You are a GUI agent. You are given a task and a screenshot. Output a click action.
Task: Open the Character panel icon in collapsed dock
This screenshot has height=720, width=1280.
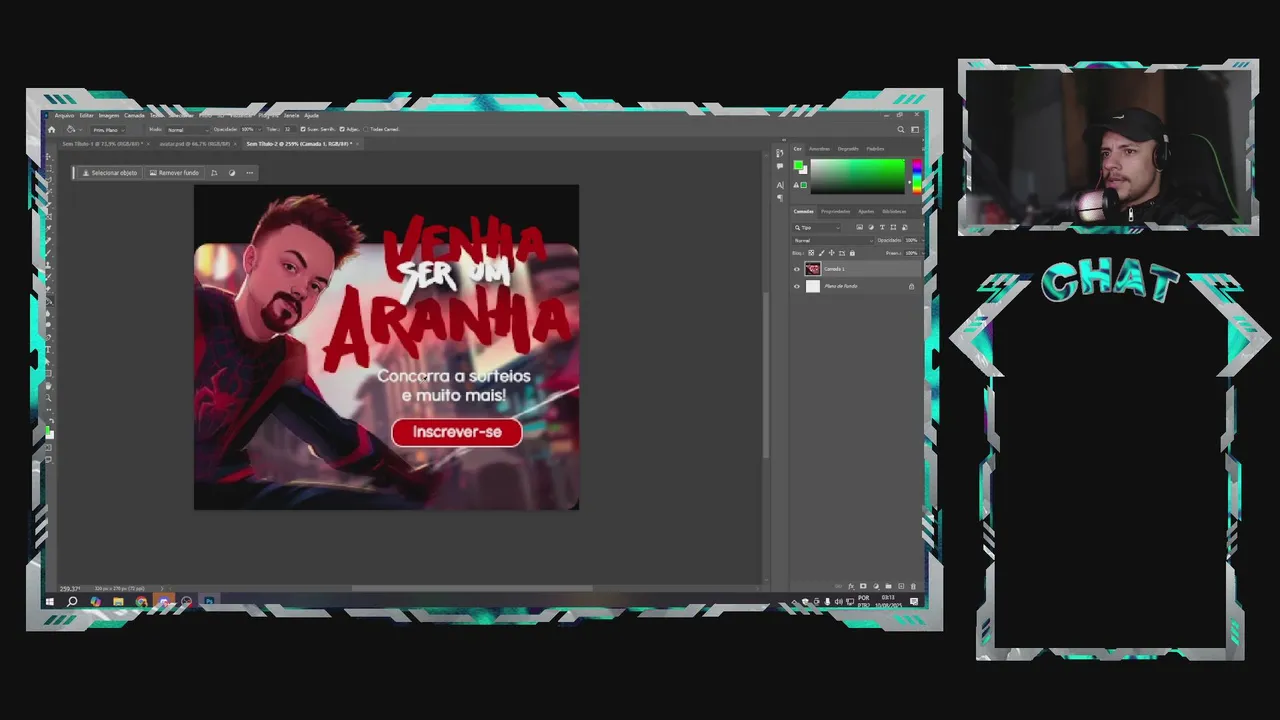click(x=780, y=185)
